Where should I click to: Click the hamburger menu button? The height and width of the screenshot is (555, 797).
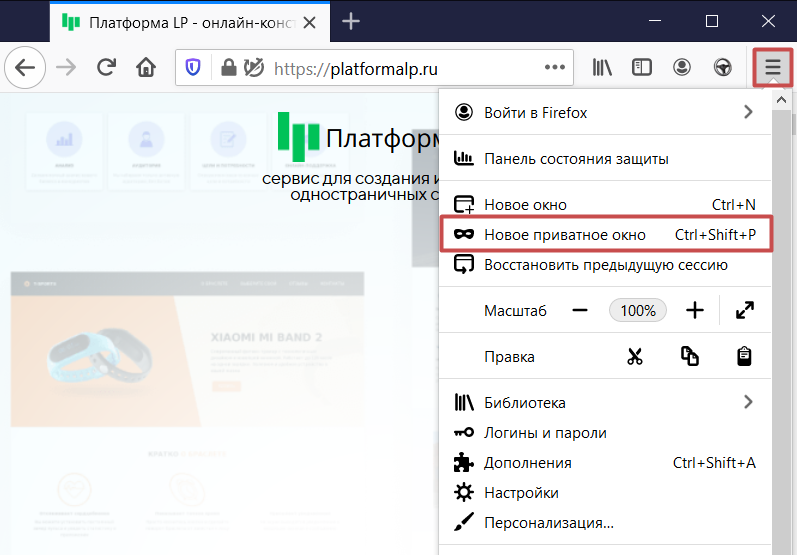[772, 68]
